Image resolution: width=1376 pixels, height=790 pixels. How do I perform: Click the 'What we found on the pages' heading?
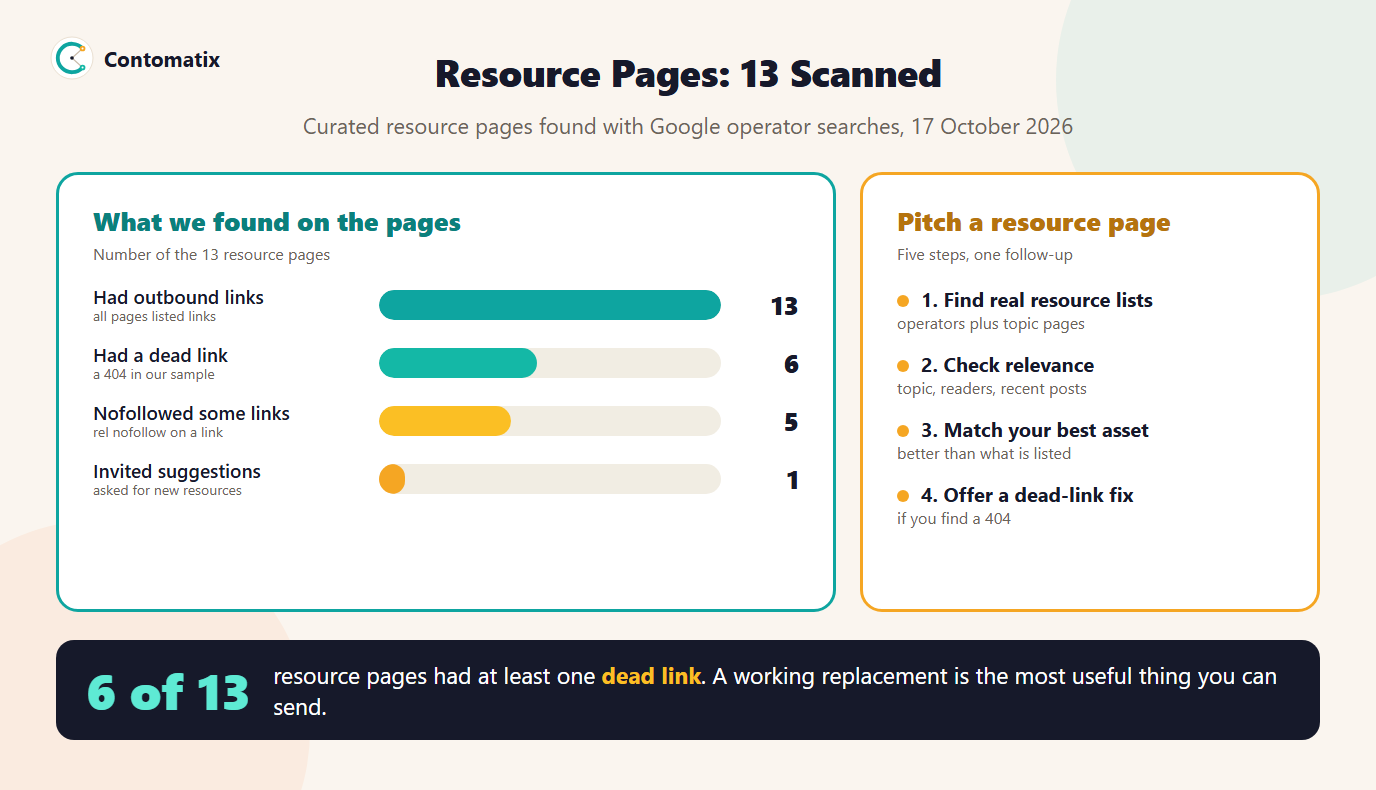(x=277, y=222)
